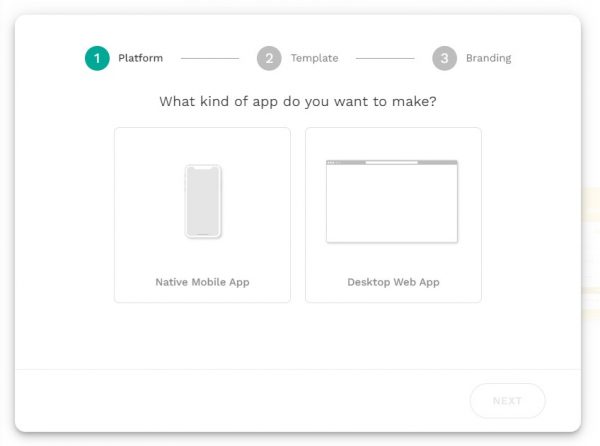Click the home bar on the phone illustration
This screenshot has width=600, height=446.
pyautogui.click(x=203, y=234)
